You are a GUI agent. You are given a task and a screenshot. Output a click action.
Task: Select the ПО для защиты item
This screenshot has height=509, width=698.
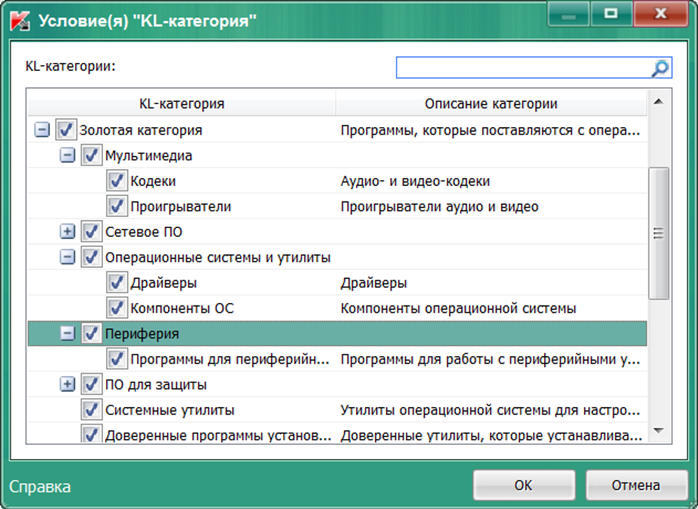156,384
